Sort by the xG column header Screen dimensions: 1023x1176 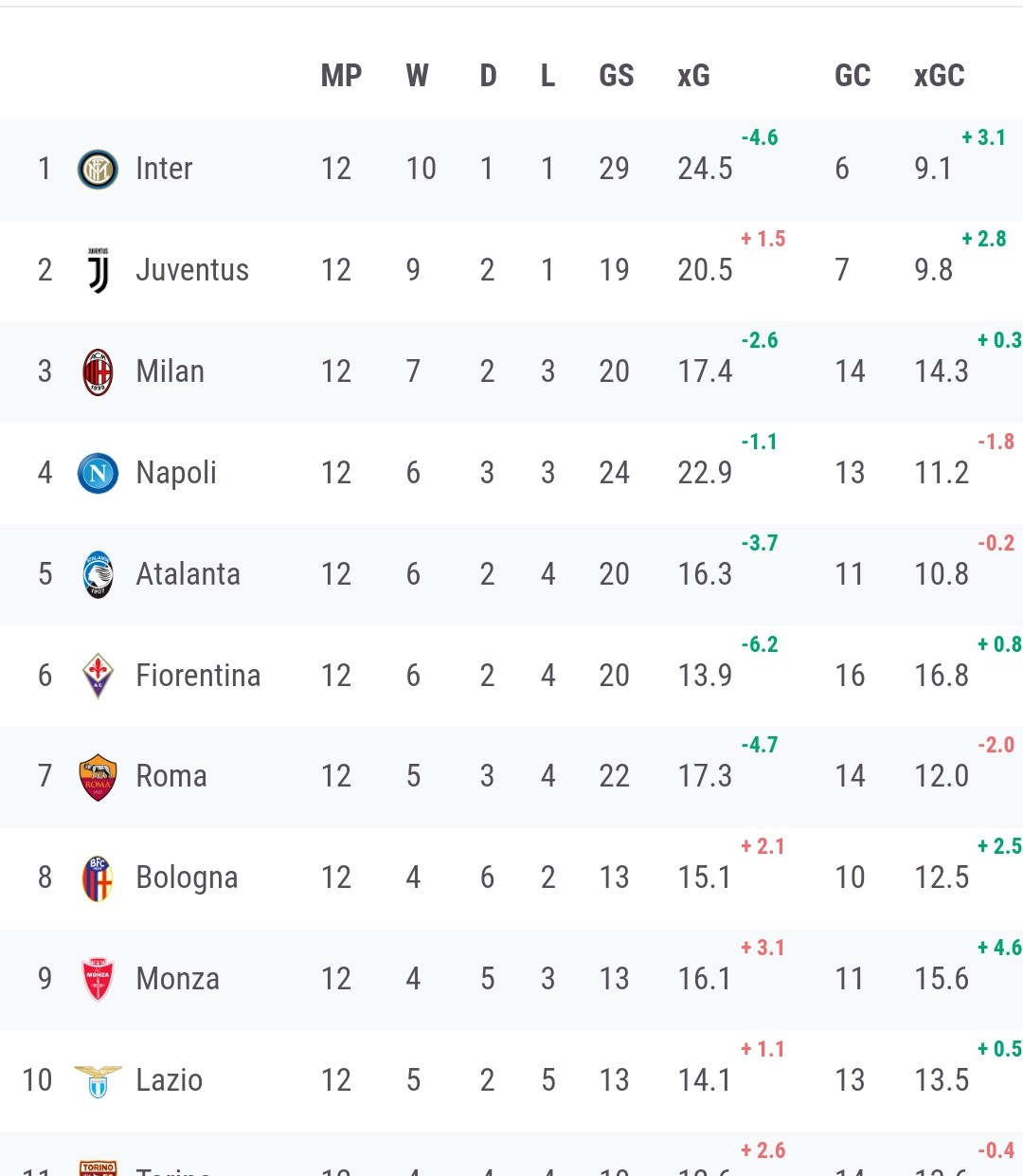point(693,76)
